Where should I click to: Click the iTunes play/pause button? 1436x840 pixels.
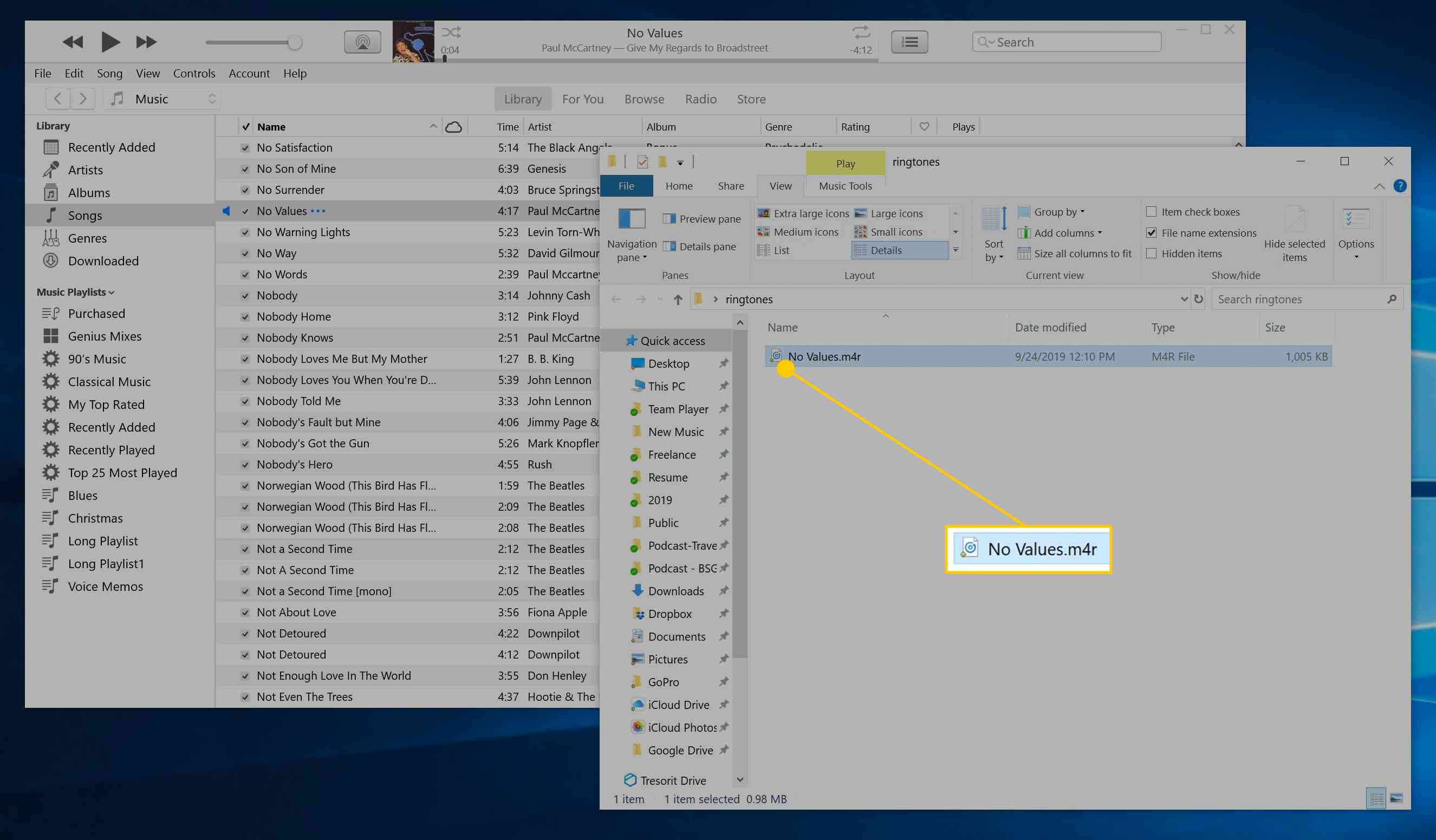coord(109,42)
